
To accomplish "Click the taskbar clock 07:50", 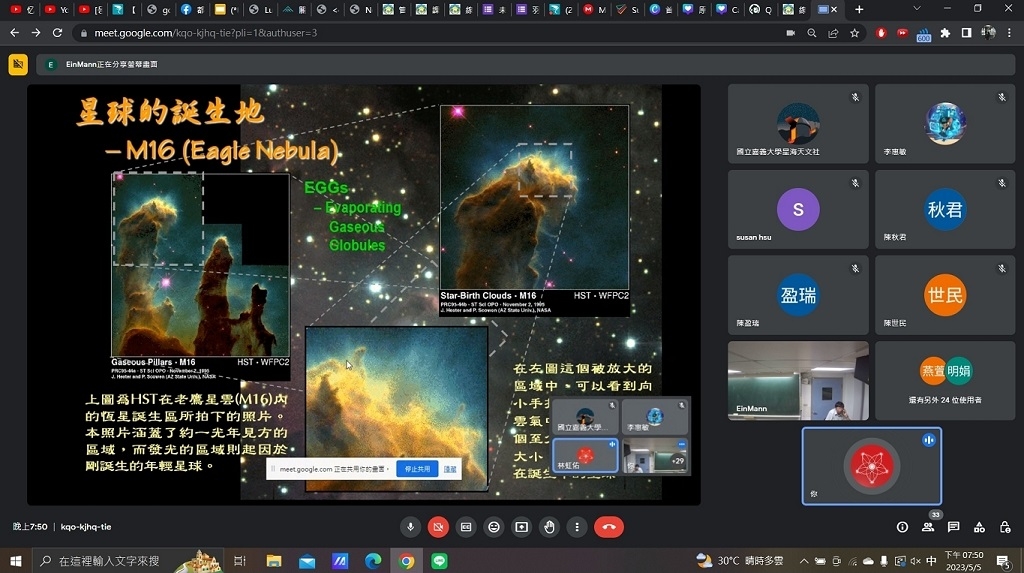I will coord(964,561).
